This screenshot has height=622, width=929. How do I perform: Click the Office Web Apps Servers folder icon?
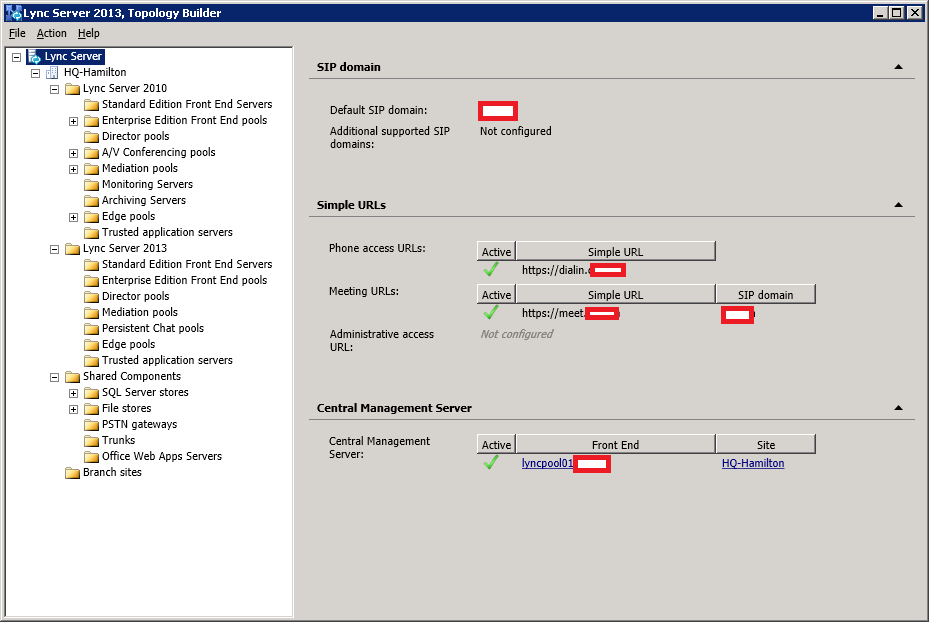(91, 457)
